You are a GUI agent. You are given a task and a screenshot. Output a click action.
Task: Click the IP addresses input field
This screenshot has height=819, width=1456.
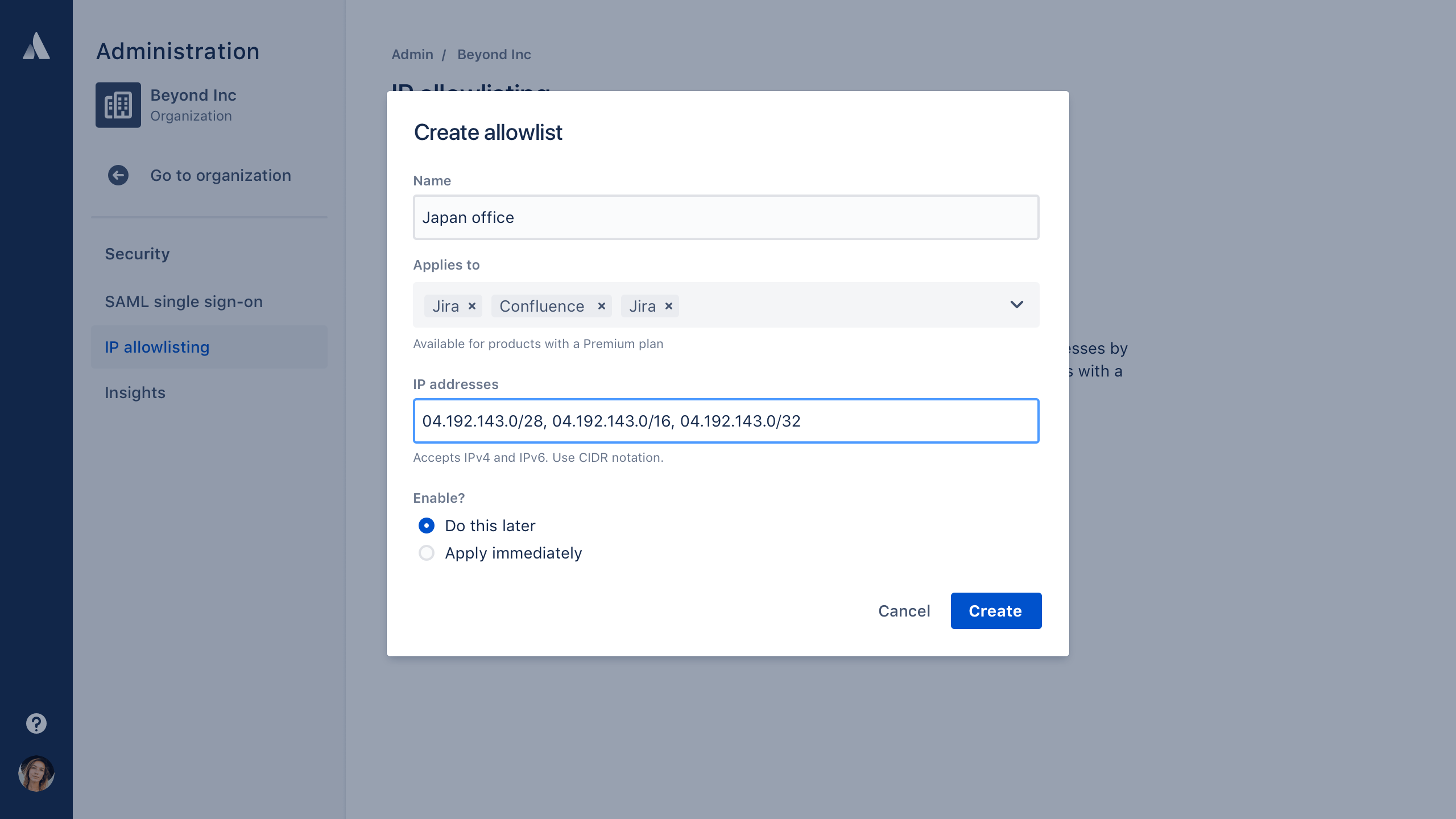tap(726, 420)
